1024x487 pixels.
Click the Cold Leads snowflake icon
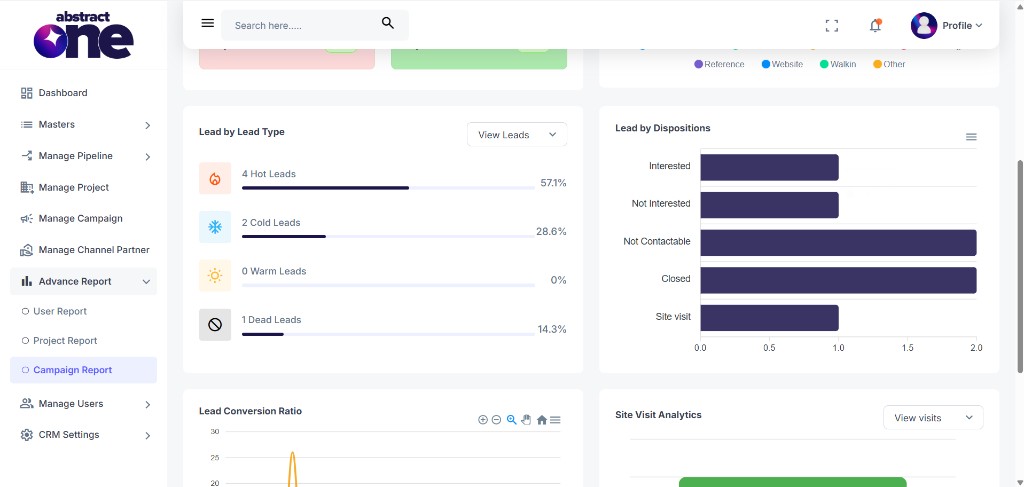(215, 227)
